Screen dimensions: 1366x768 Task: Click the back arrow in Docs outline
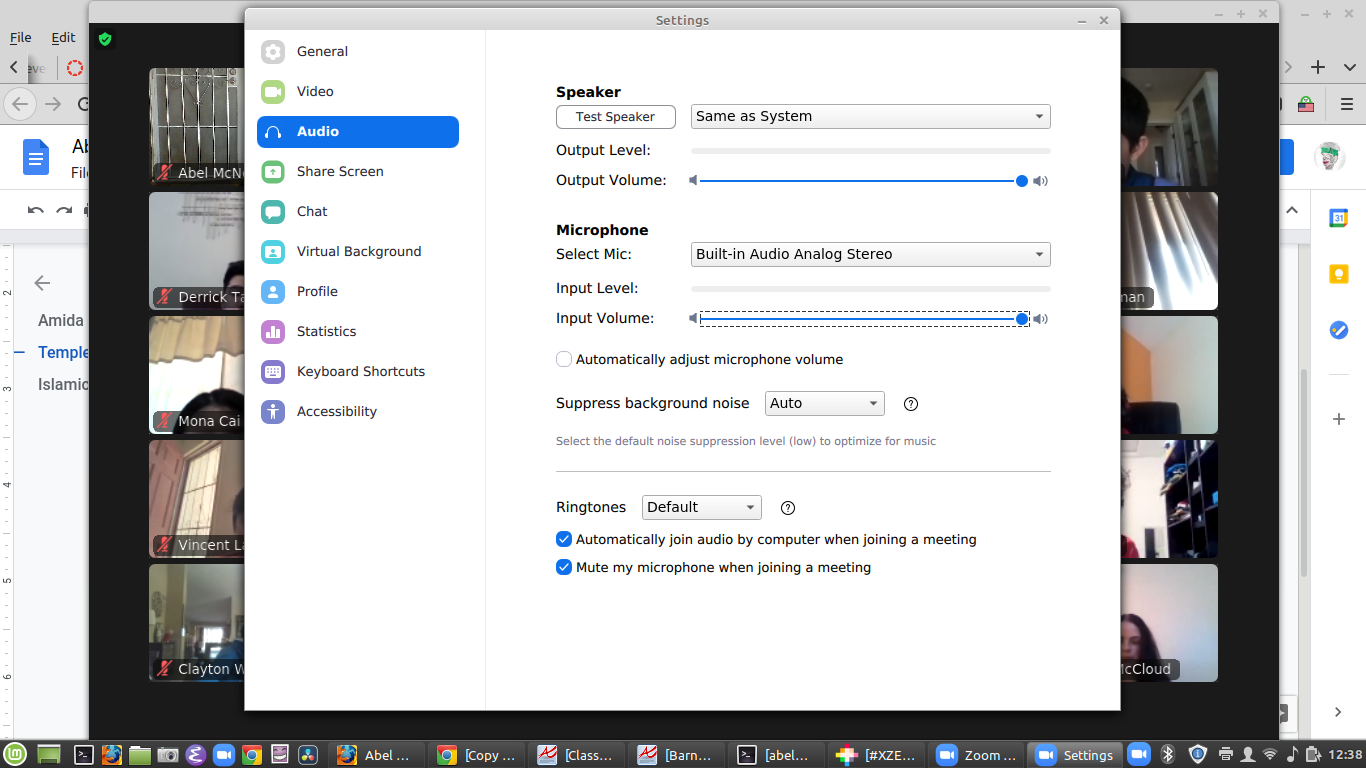[x=42, y=283]
